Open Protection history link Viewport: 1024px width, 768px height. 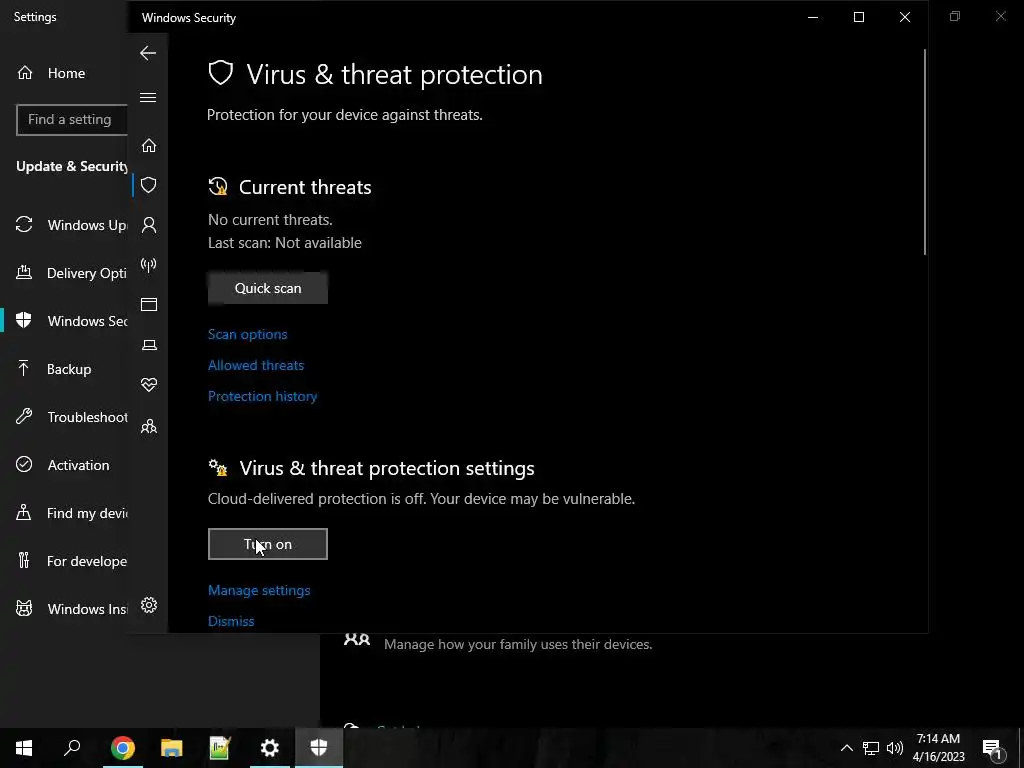(263, 396)
